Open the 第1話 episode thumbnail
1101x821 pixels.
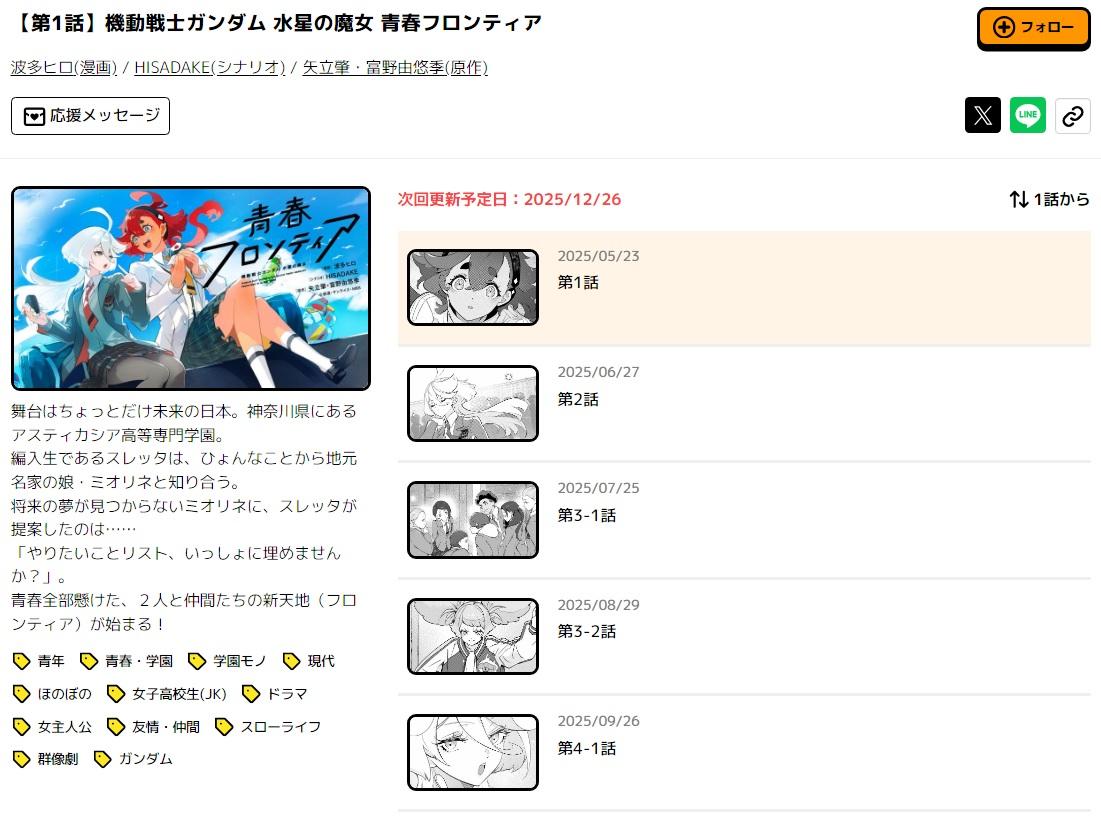click(x=473, y=287)
